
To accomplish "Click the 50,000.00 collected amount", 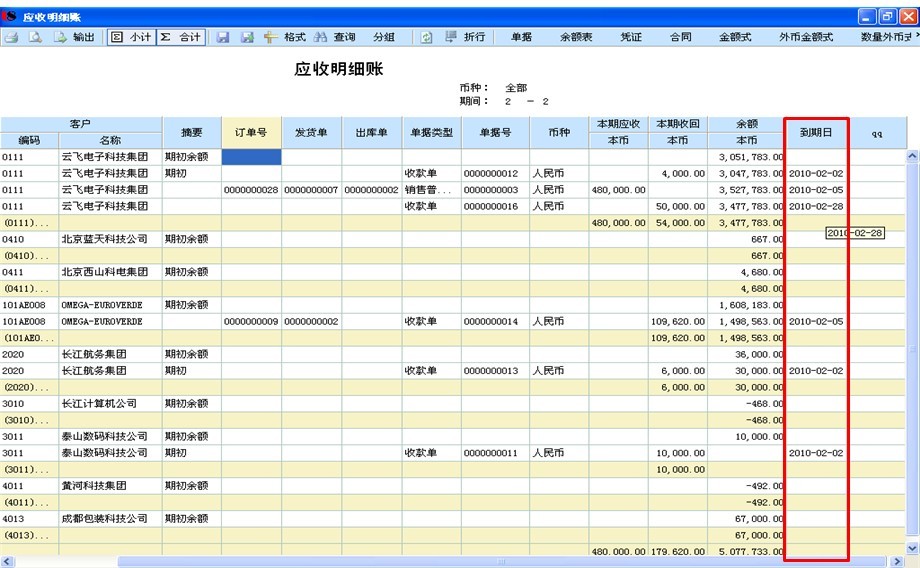I will (680, 206).
